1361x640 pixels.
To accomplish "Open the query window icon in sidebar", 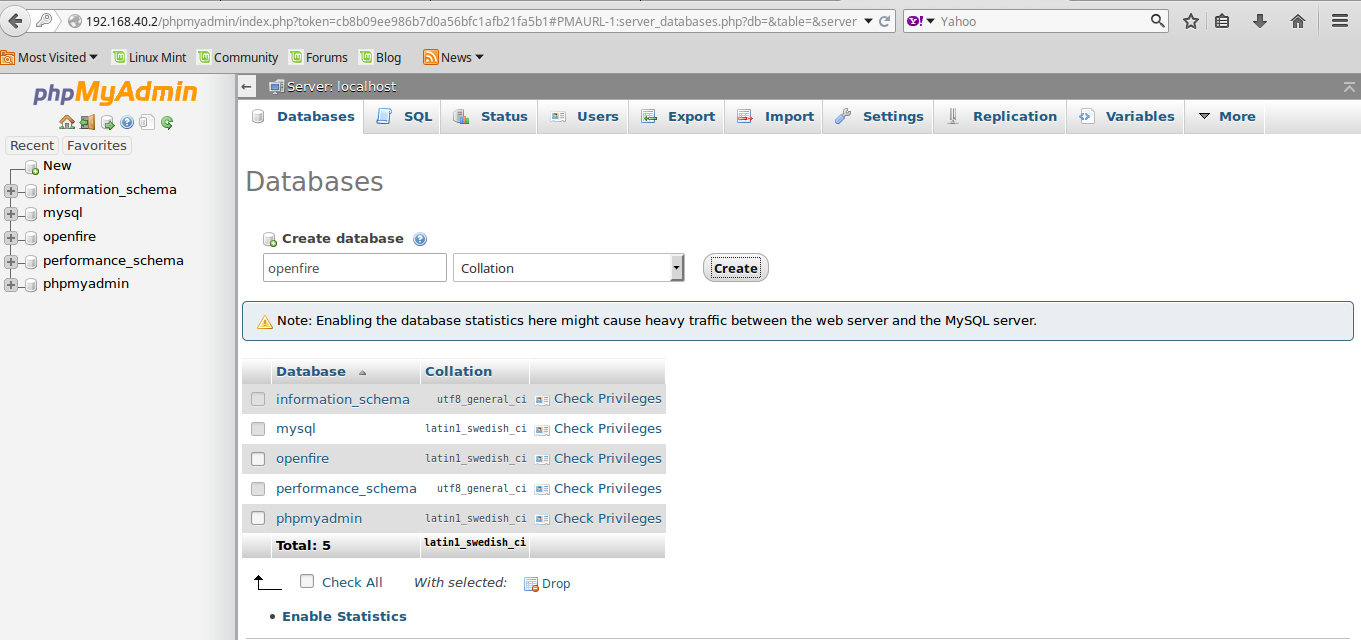I will click(107, 122).
